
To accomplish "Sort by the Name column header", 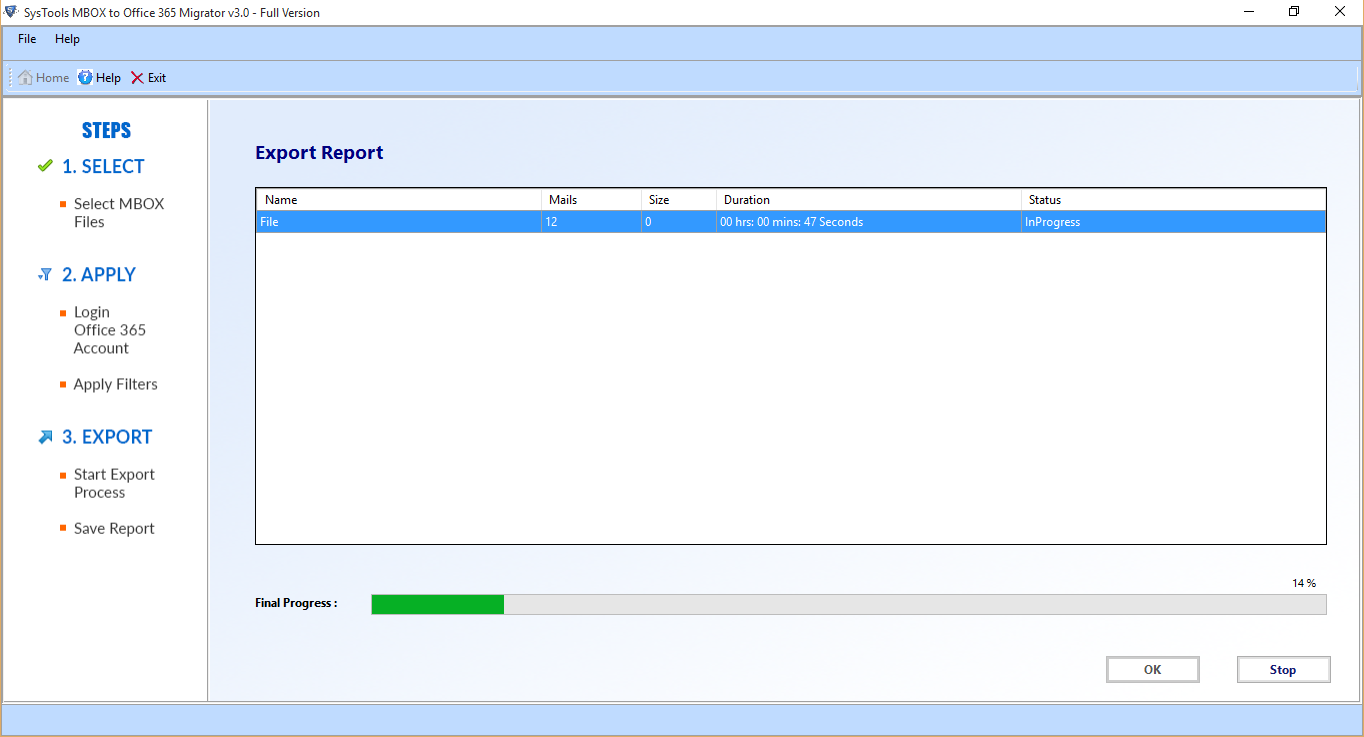I will (399, 200).
